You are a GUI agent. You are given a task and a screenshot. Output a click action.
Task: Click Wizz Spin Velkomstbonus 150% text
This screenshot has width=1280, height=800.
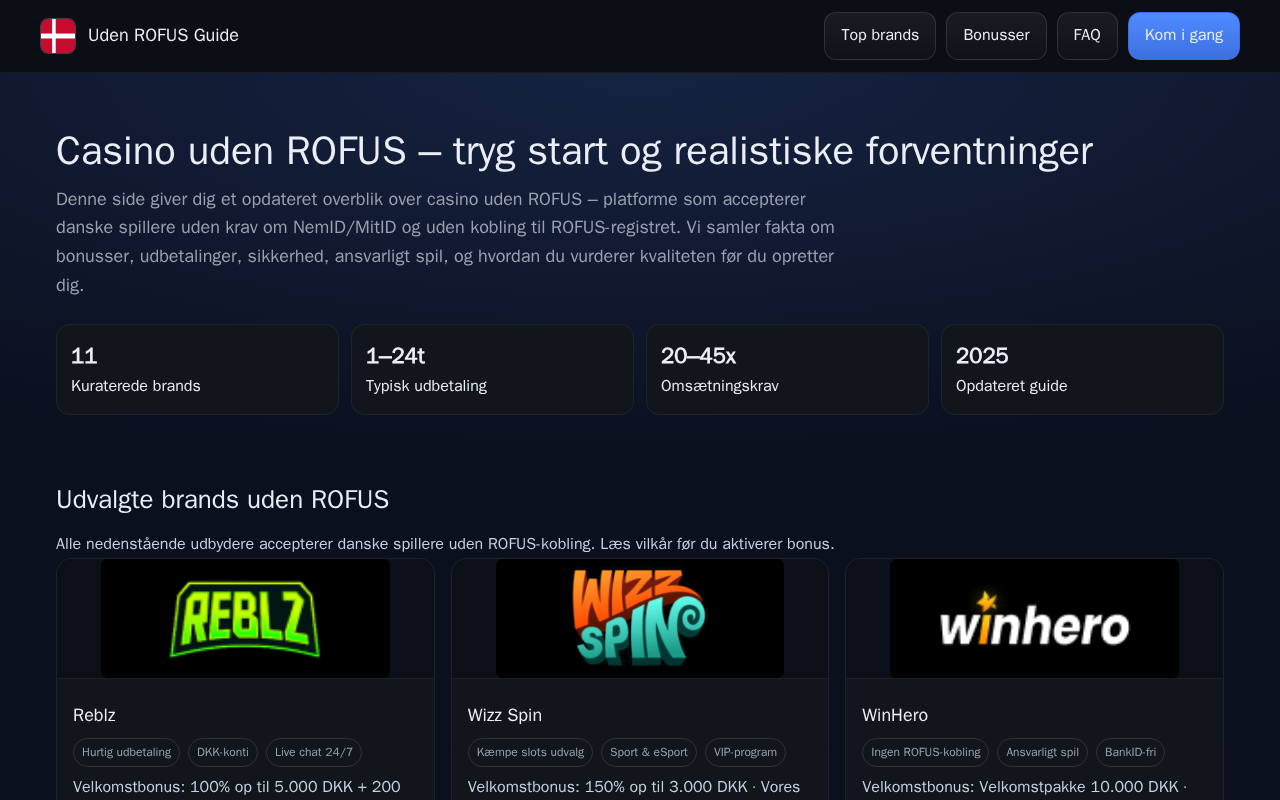tap(634, 787)
